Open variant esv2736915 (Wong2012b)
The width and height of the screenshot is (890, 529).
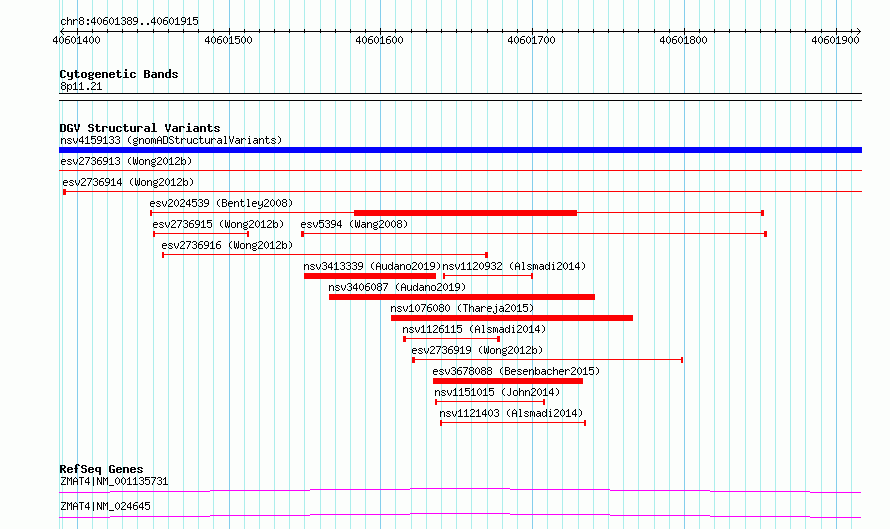218,224
